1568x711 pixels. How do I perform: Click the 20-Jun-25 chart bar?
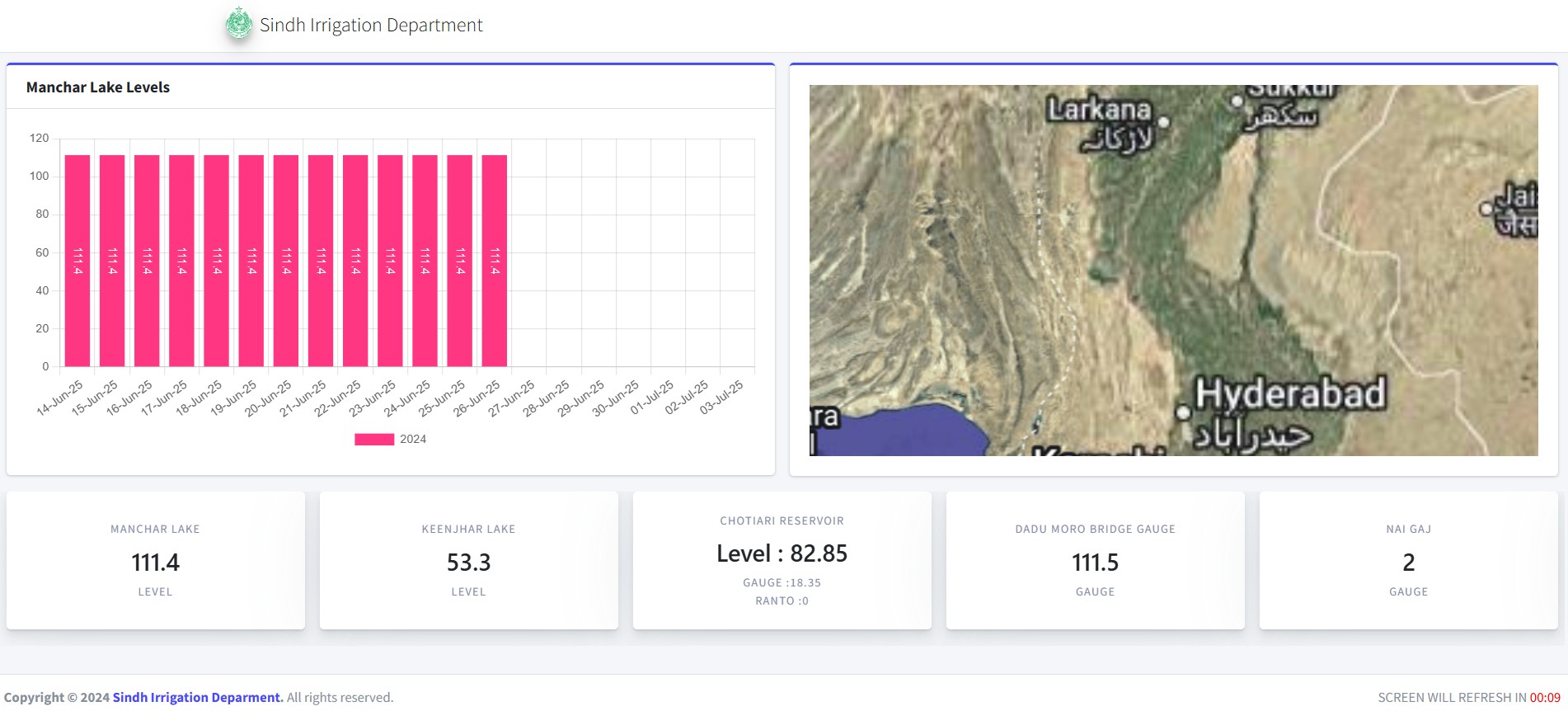(x=286, y=261)
